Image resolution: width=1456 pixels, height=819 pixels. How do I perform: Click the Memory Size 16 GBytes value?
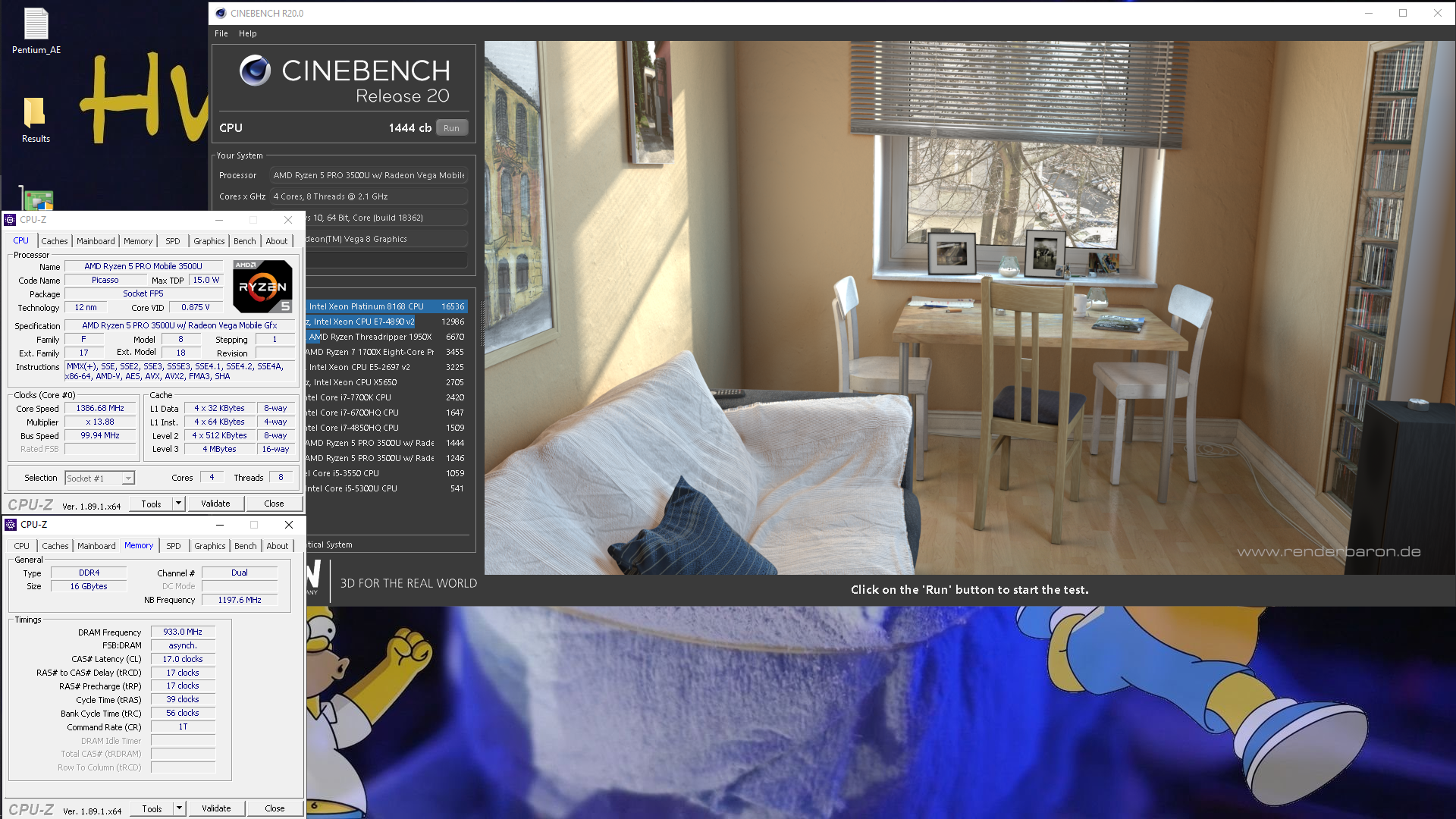point(89,586)
